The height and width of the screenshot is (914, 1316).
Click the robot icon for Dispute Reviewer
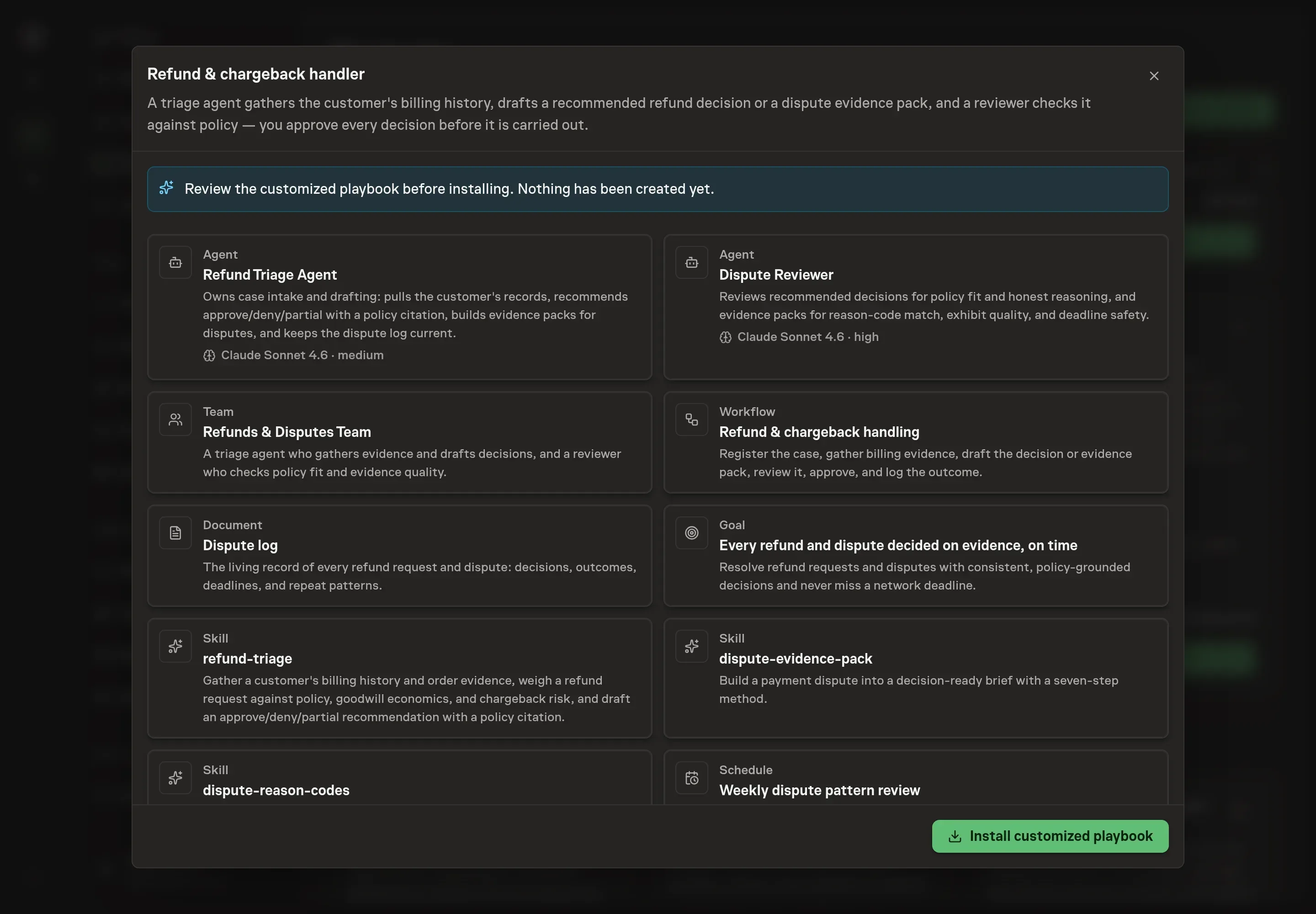[692, 262]
